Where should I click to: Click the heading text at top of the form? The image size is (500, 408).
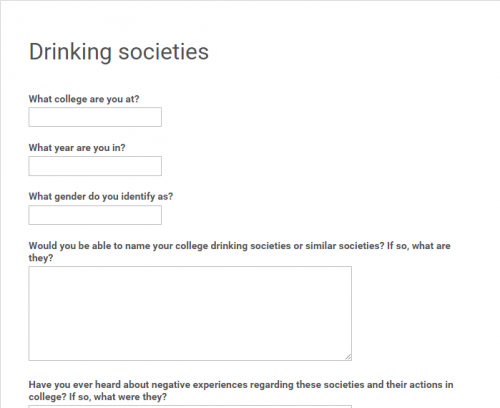[119, 52]
